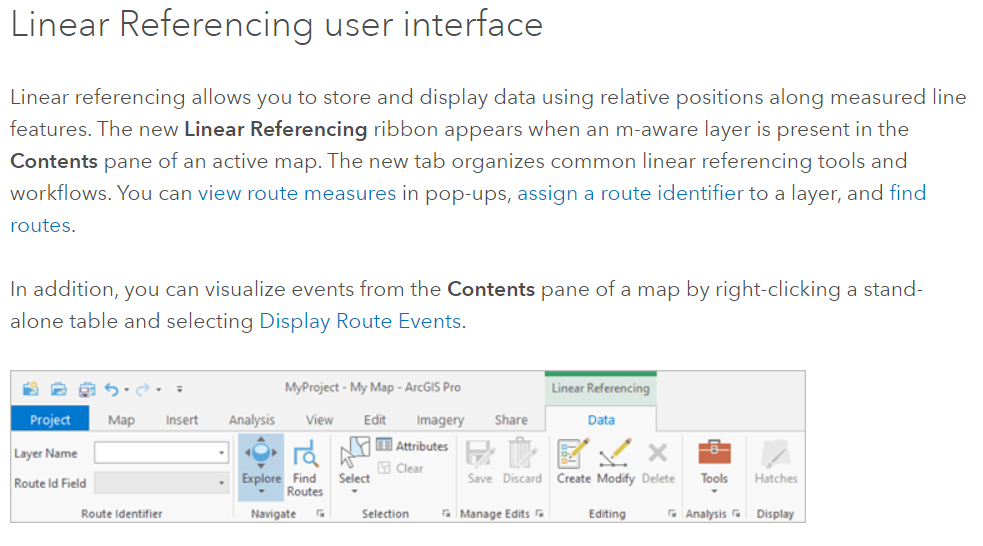Click the Undo arrow icon
Viewport: 983px width, 546px height.
click(112, 389)
